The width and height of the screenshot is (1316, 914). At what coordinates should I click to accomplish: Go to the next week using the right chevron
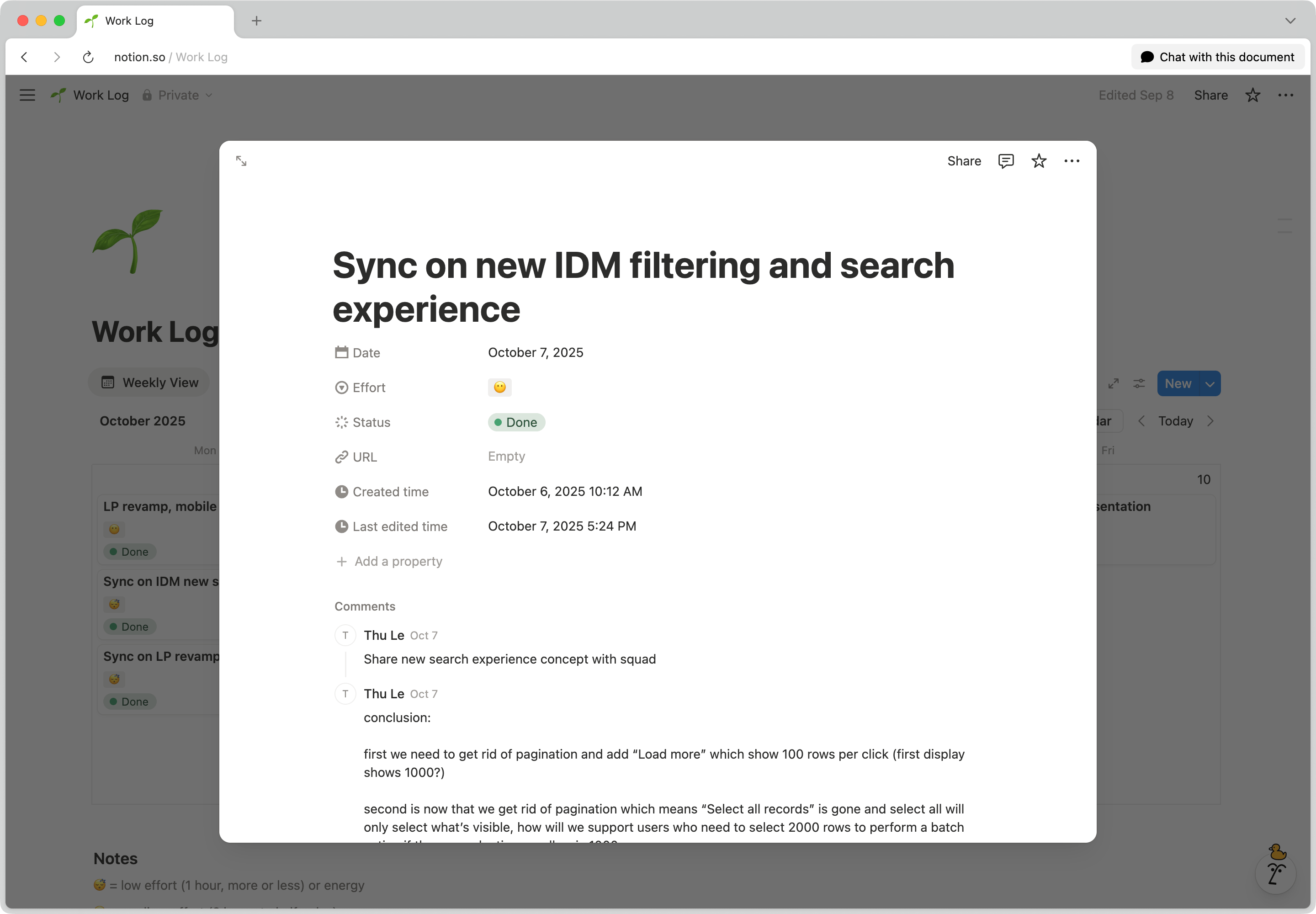click(1210, 421)
